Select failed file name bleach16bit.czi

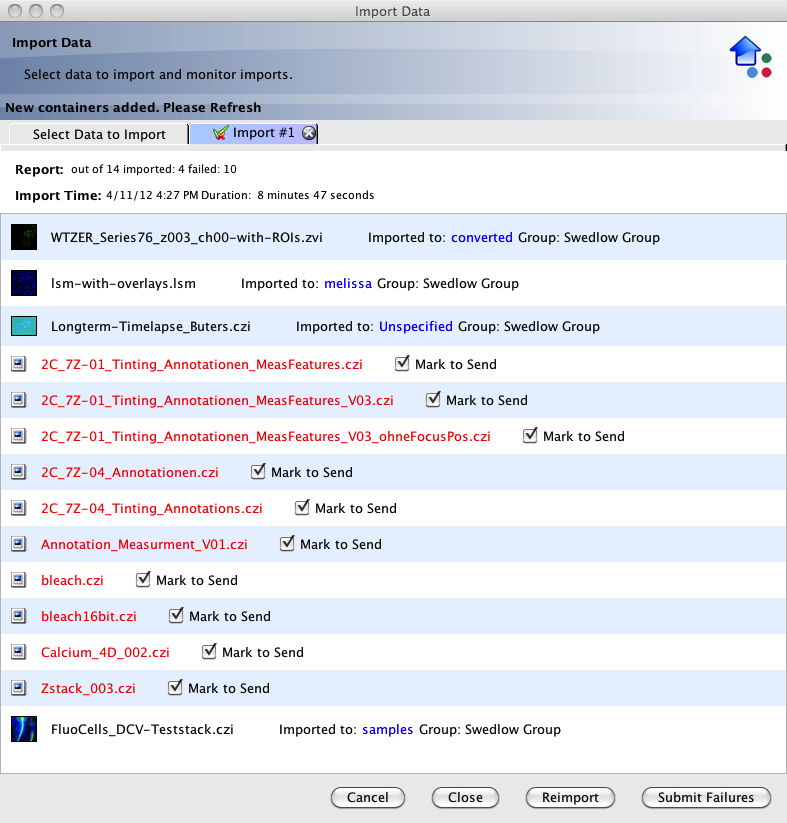coord(89,616)
